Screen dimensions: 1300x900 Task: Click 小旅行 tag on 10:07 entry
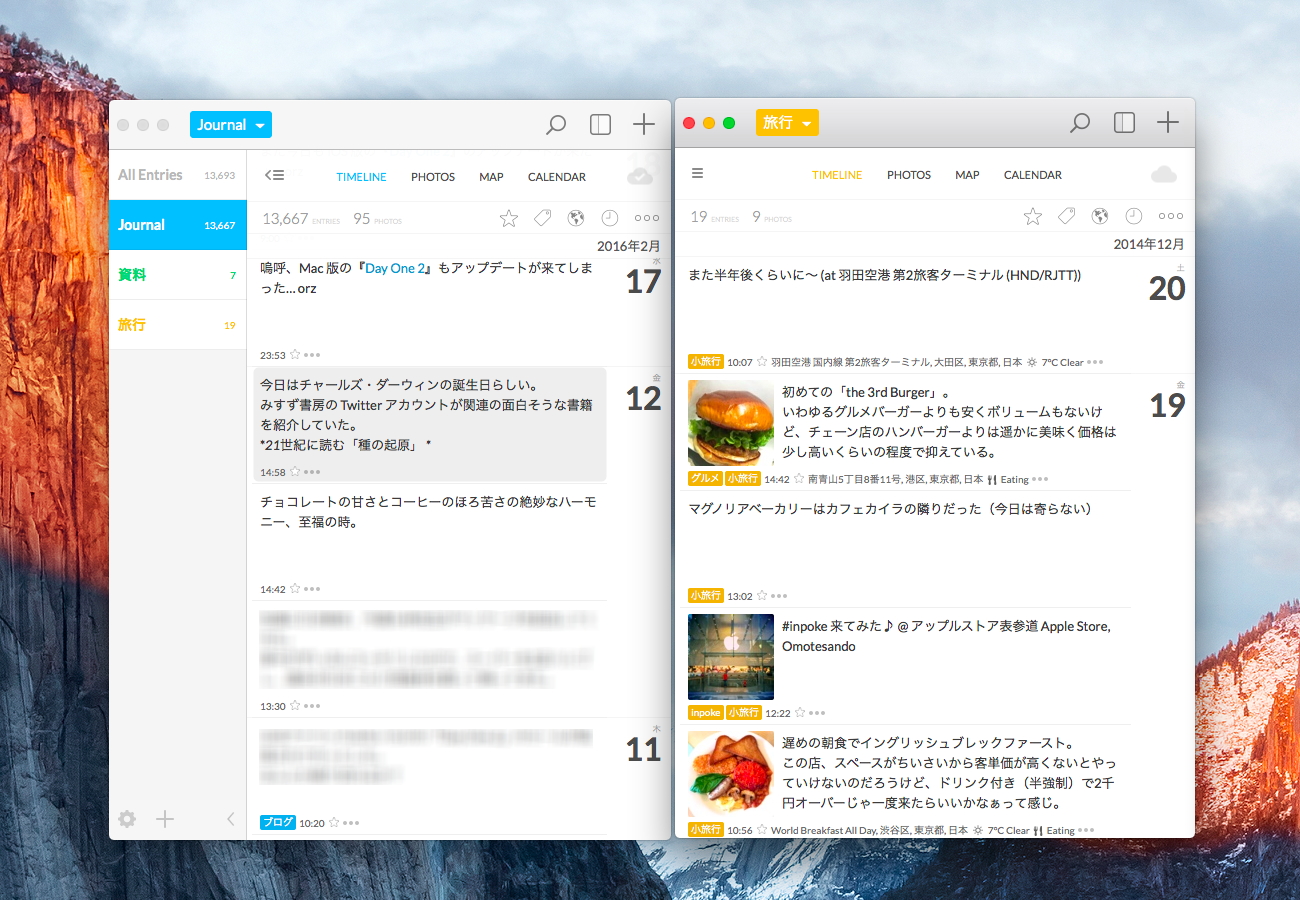click(x=706, y=361)
